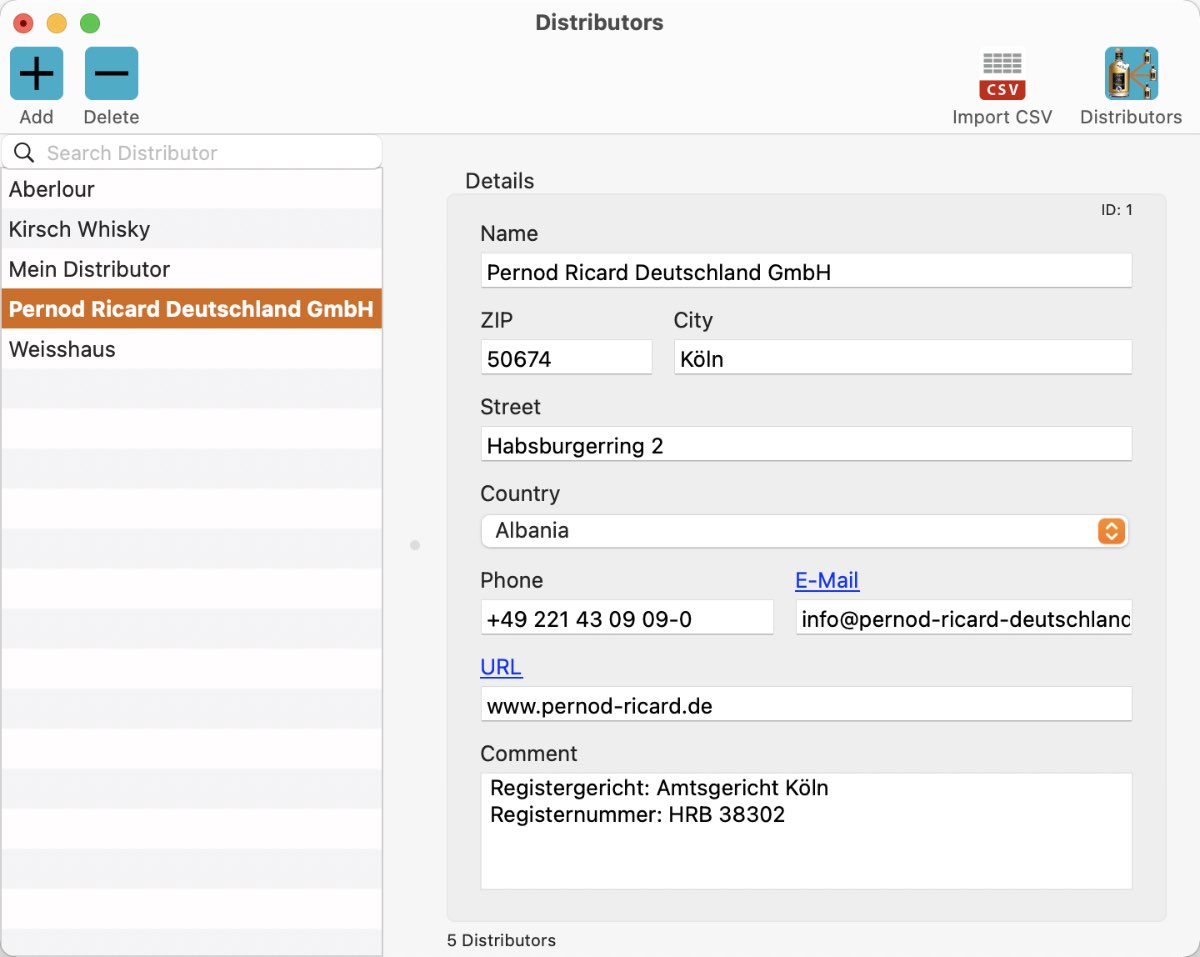Viewport: 1200px width, 957px height.
Task: Focus the Search Distributor field
Action: [x=192, y=153]
